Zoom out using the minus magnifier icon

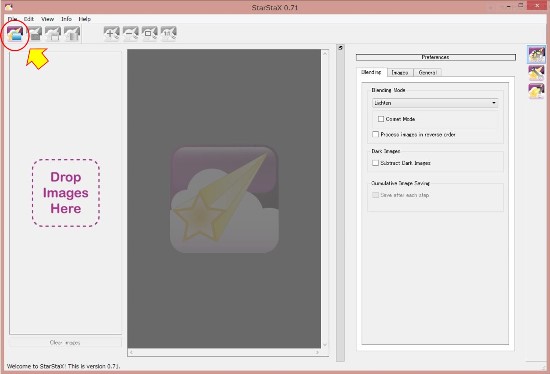[x=130, y=33]
